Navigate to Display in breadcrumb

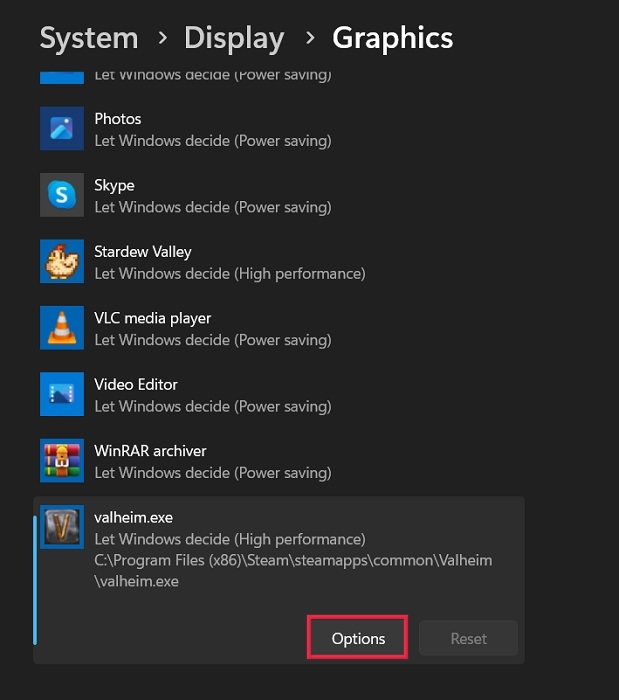pyautogui.click(x=234, y=38)
